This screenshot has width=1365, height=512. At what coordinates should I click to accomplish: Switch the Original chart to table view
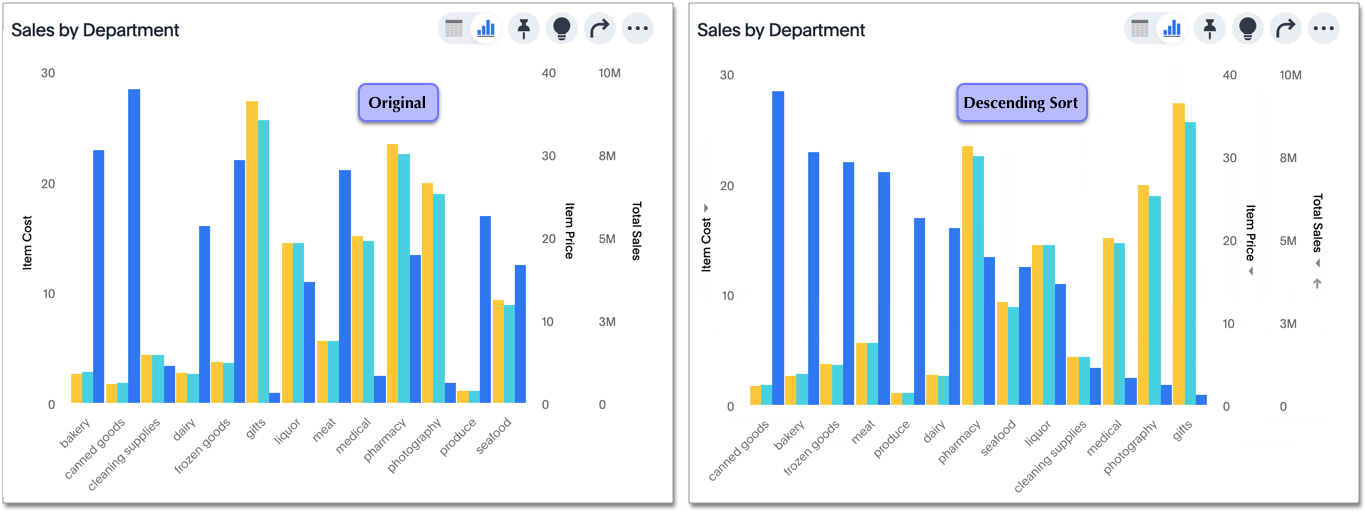pos(454,28)
